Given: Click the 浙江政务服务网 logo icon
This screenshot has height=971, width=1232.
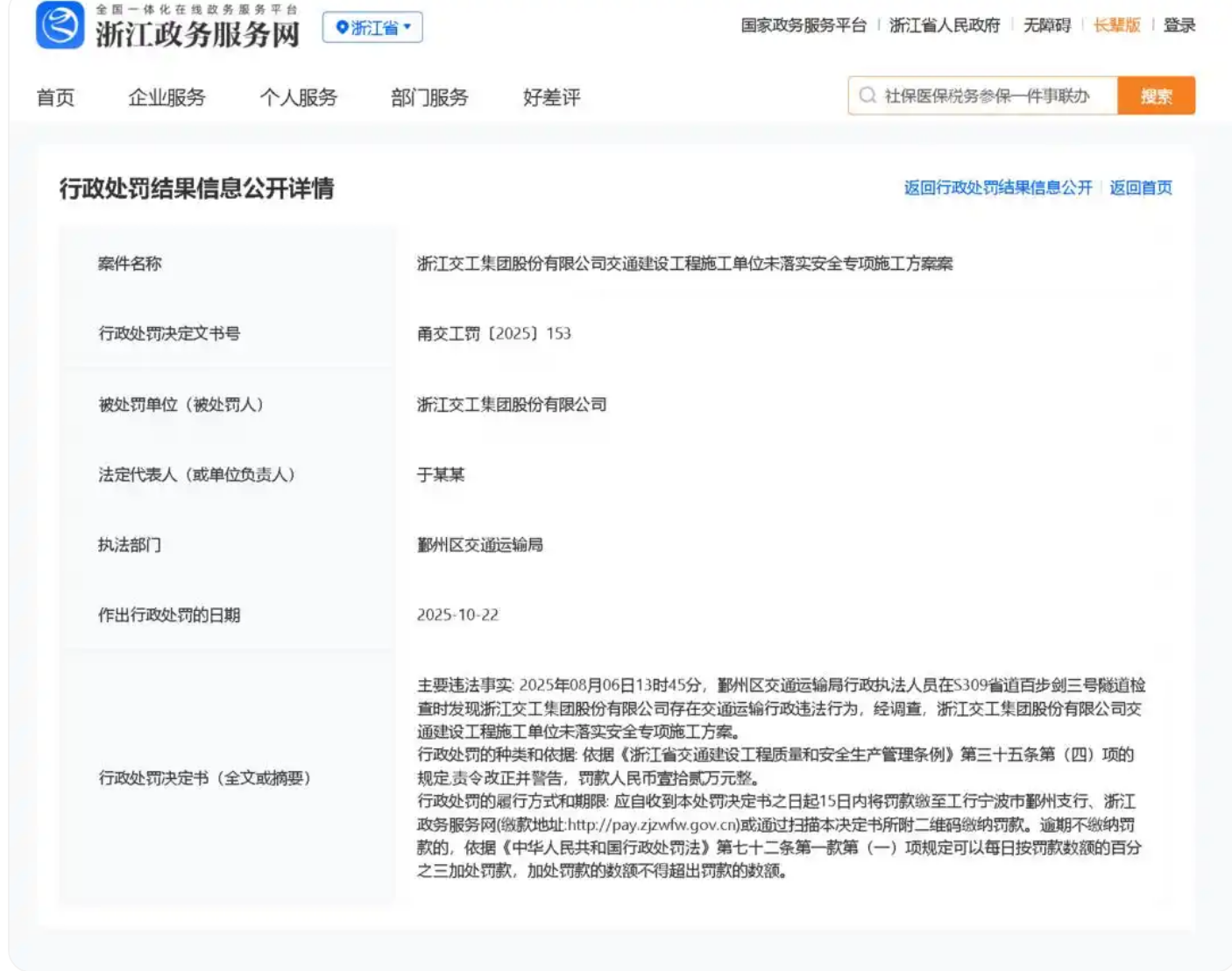Looking at the screenshot, I should pyautogui.click(x=60, y=25).
